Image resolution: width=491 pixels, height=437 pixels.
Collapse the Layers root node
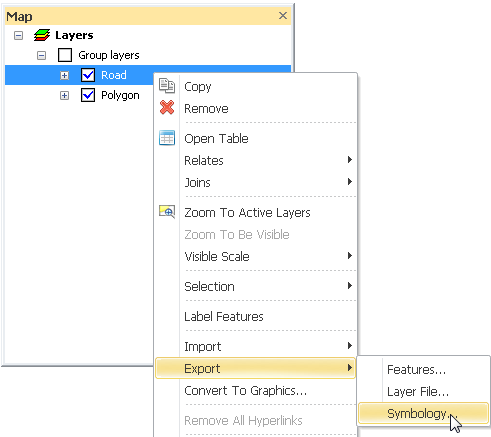19,35
